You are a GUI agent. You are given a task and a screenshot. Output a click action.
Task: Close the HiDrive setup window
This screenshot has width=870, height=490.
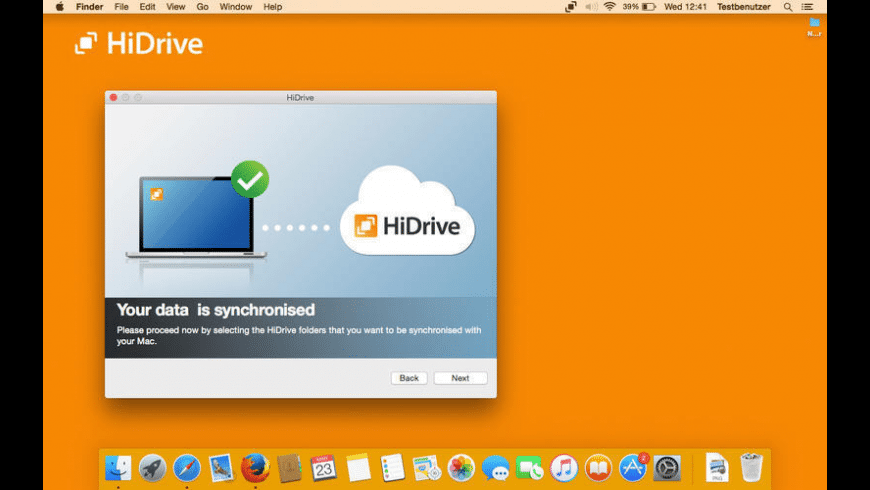[114, 97]
